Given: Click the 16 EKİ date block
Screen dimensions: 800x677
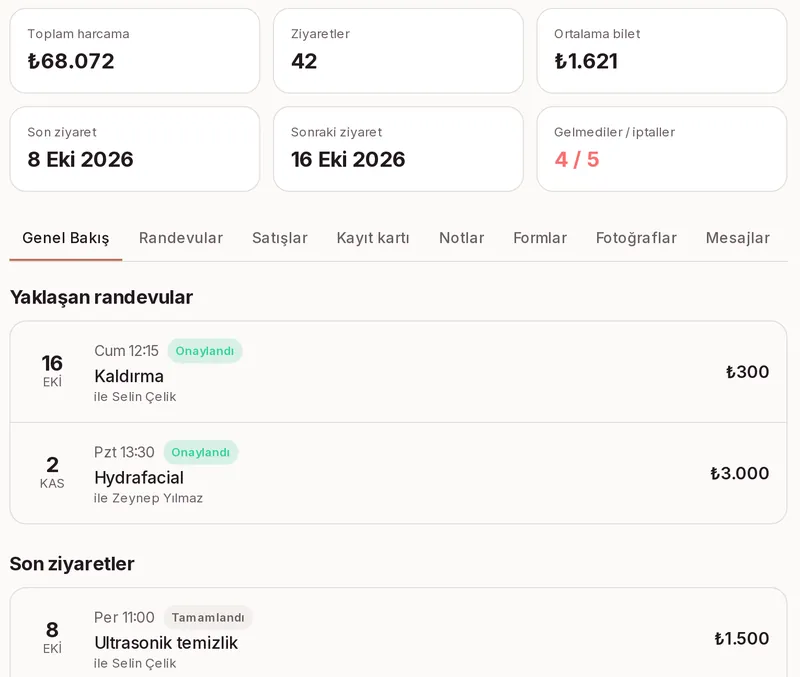Looking at the screenshot, I should point(52,371).
